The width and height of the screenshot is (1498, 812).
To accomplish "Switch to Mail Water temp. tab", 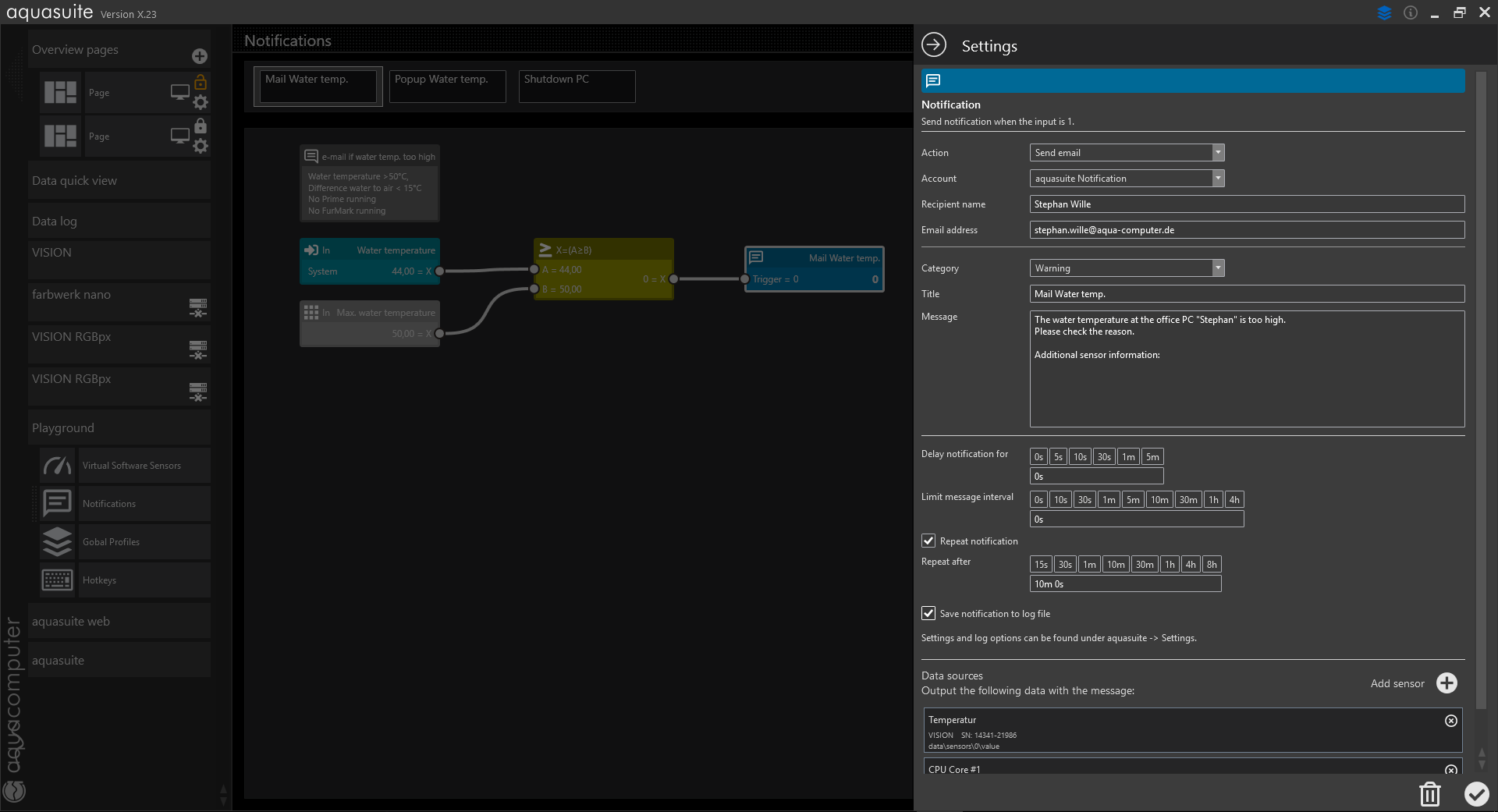I will pyautogui.click(x=318, y=86).
